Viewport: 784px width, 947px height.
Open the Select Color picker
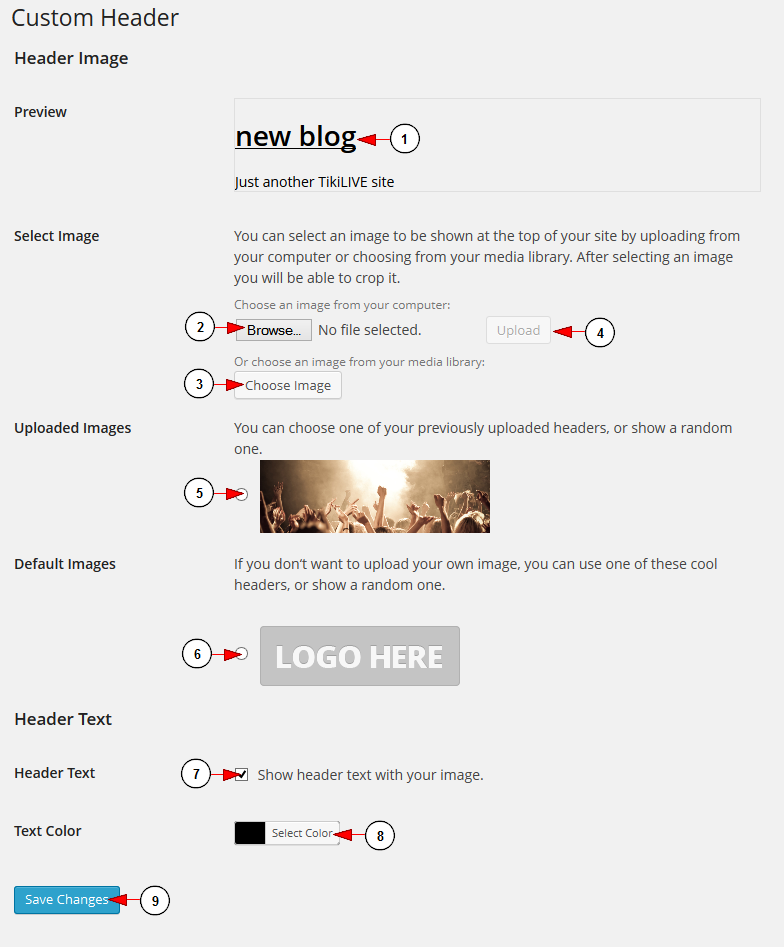302,833
